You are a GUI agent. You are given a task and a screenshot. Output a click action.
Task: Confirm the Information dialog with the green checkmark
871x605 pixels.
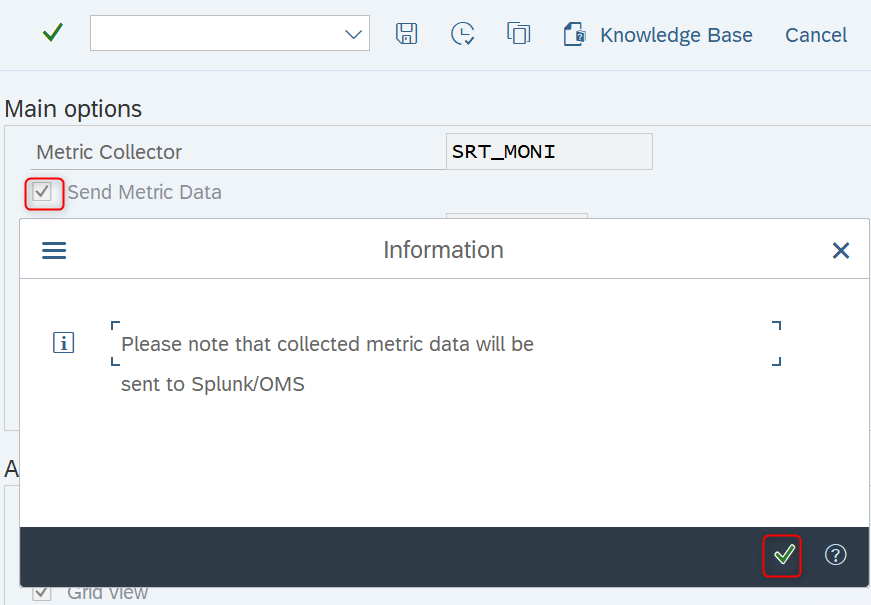coord(783,555)
